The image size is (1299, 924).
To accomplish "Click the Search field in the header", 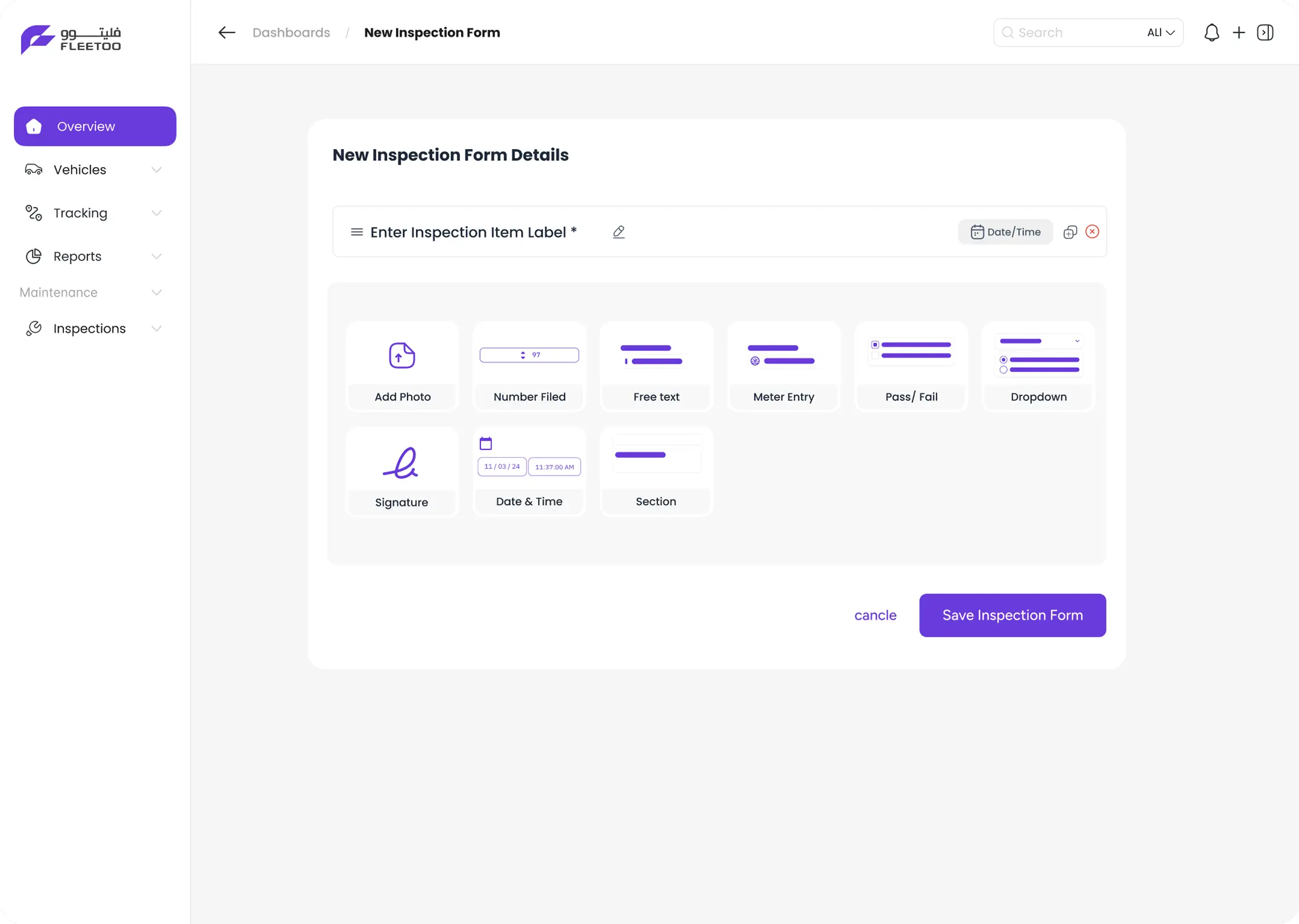I will coord(1067,33).
